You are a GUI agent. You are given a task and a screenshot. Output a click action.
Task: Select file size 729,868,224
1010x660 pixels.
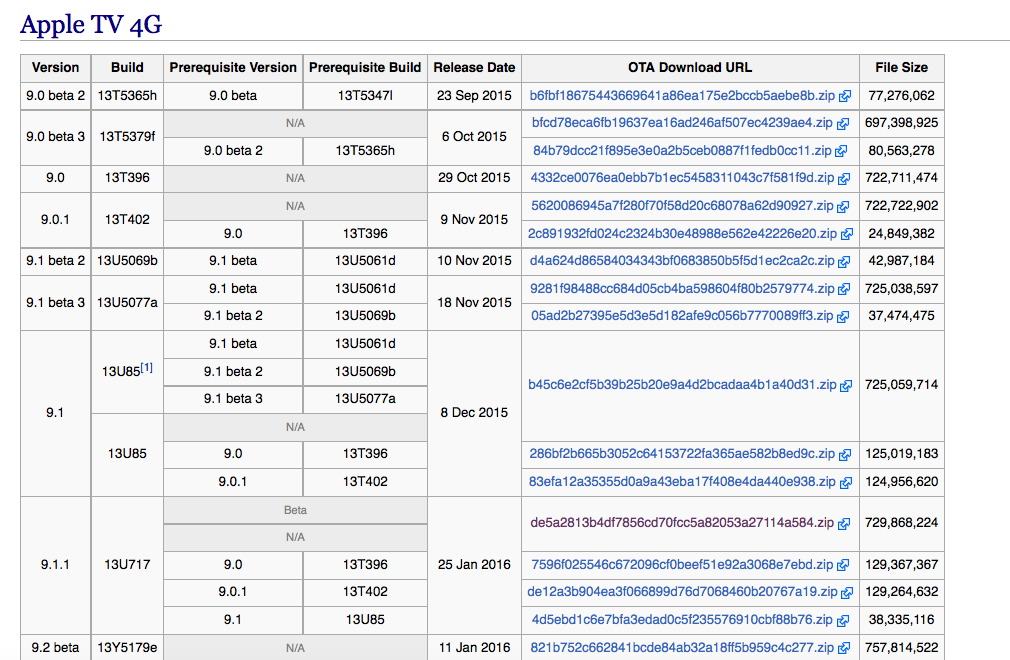(x=901, y=523)
